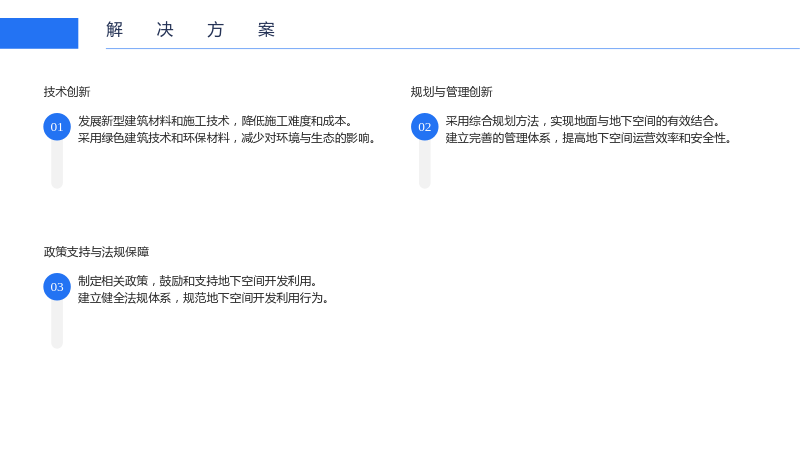Click the heading 规划与管理创新
Viewport: 800px width, 450px height.
[452, 92]
